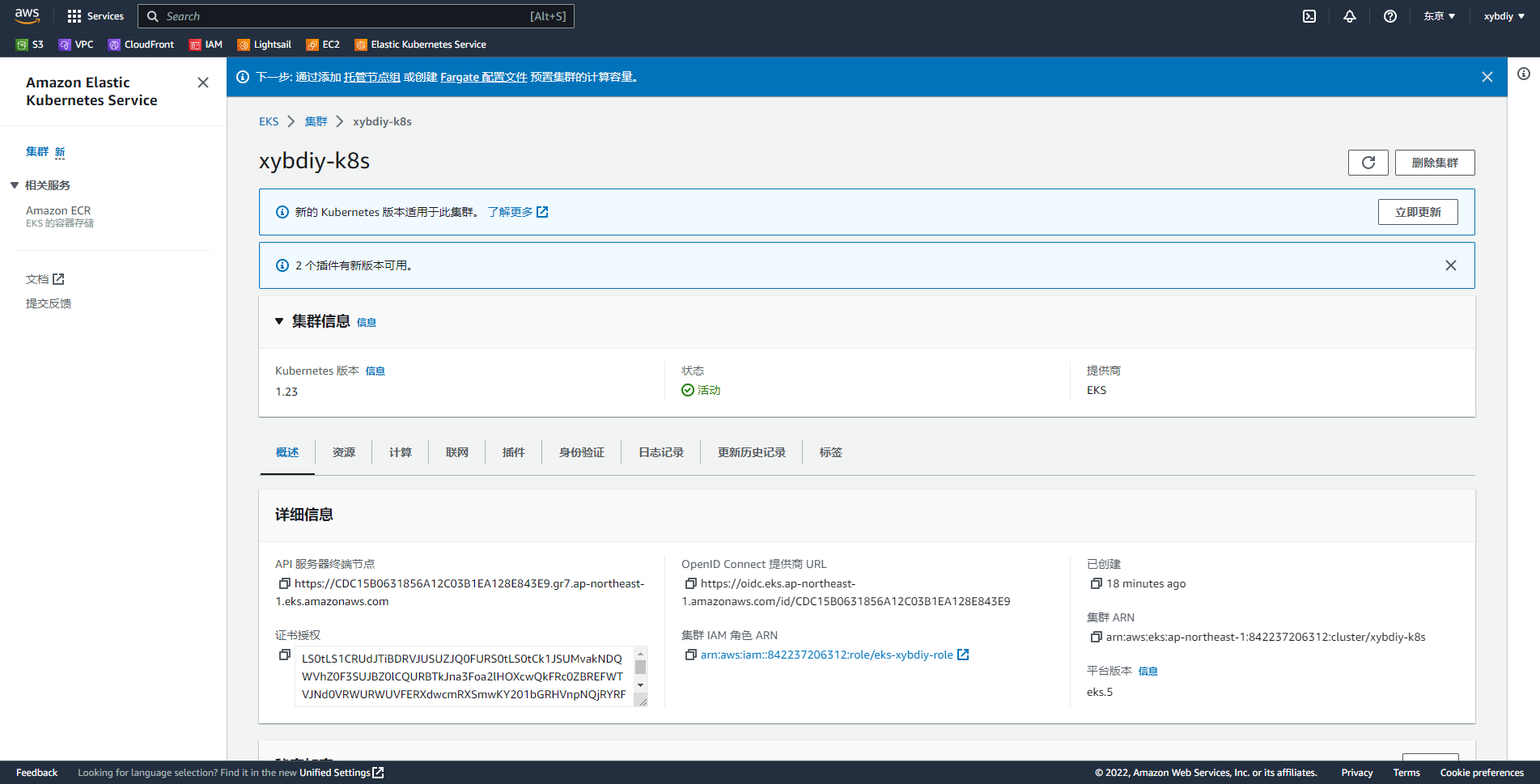Open the CloudFront shortcut
This screenshot has height=784, width=1540.
(x=142, y=44)
